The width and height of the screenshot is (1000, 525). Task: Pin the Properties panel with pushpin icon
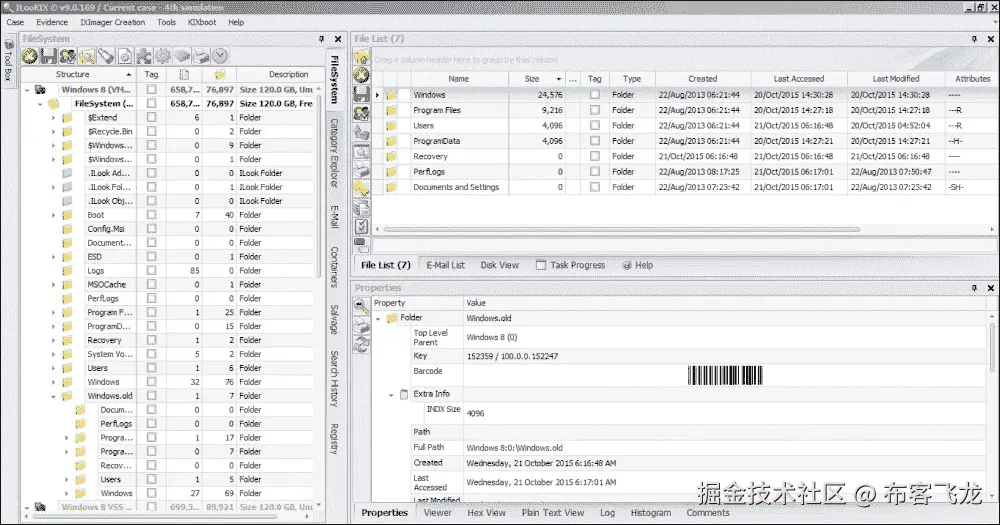click(974, 288)
